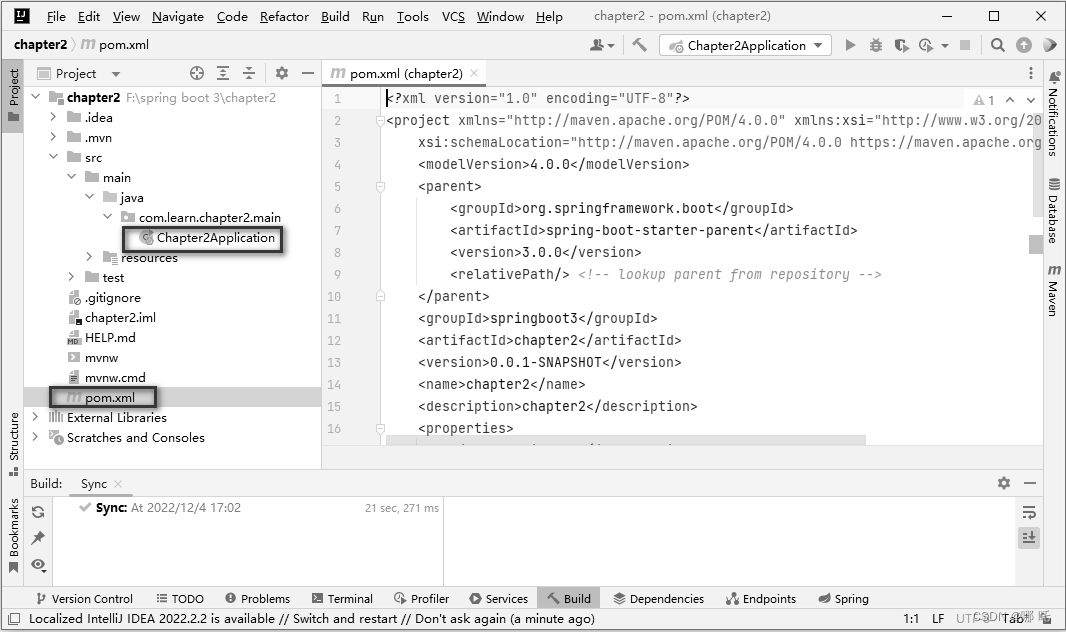Viewport: 1066px width, 632px height.
Task: Open Chapter2Application run configuration dropdown
Action: pos(745,46)
